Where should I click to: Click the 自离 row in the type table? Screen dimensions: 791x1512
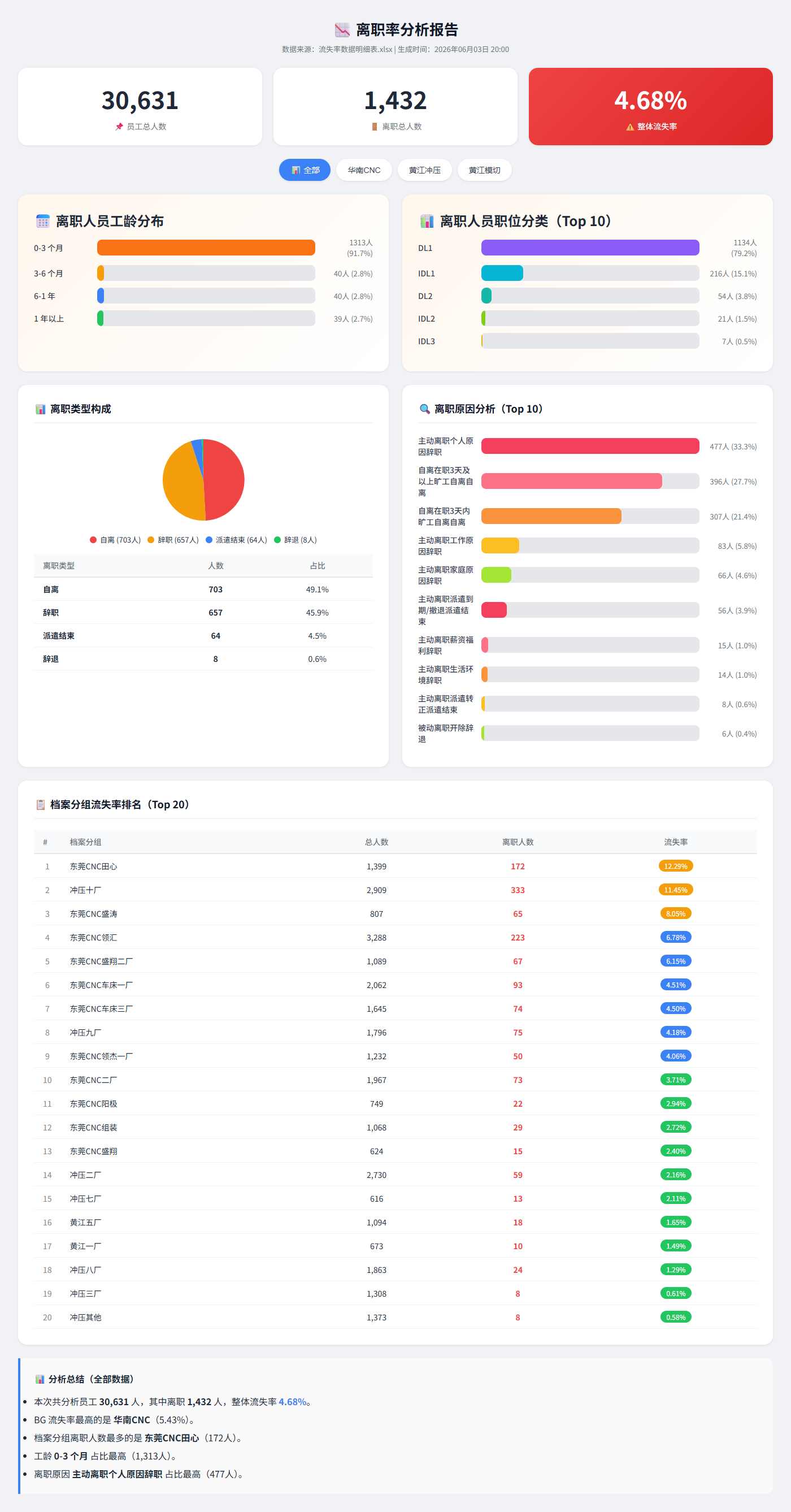pyautogui.click(x=203, y=590)
